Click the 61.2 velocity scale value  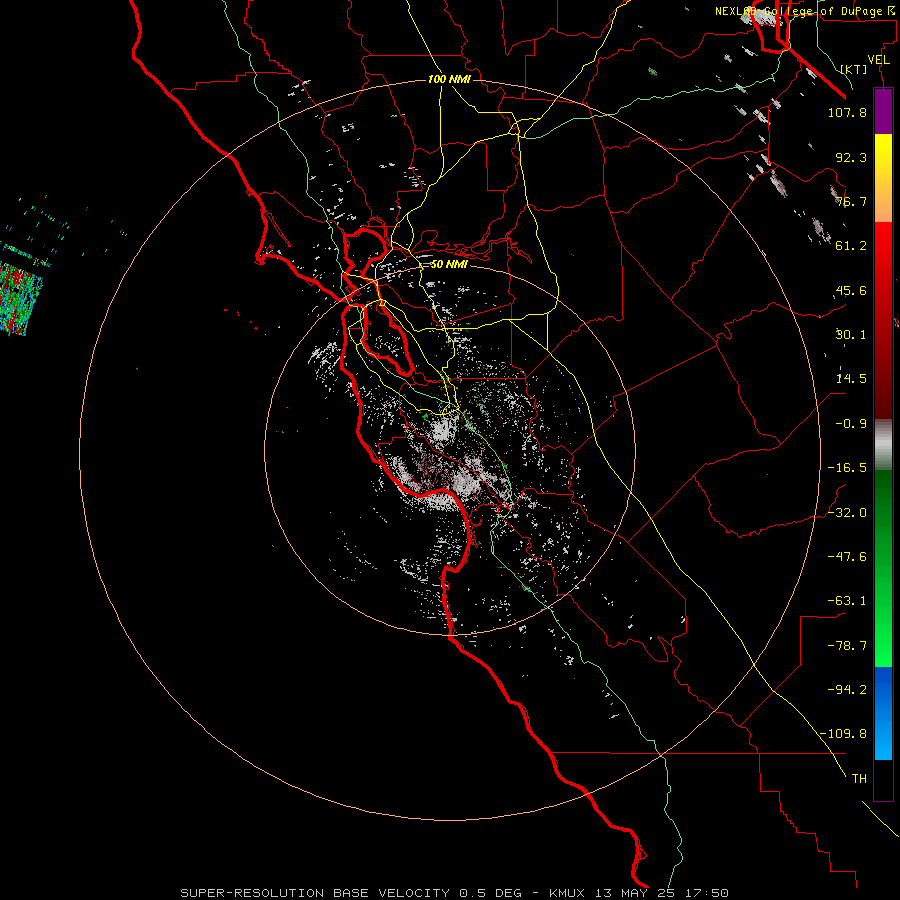click(x=851, y=246)
